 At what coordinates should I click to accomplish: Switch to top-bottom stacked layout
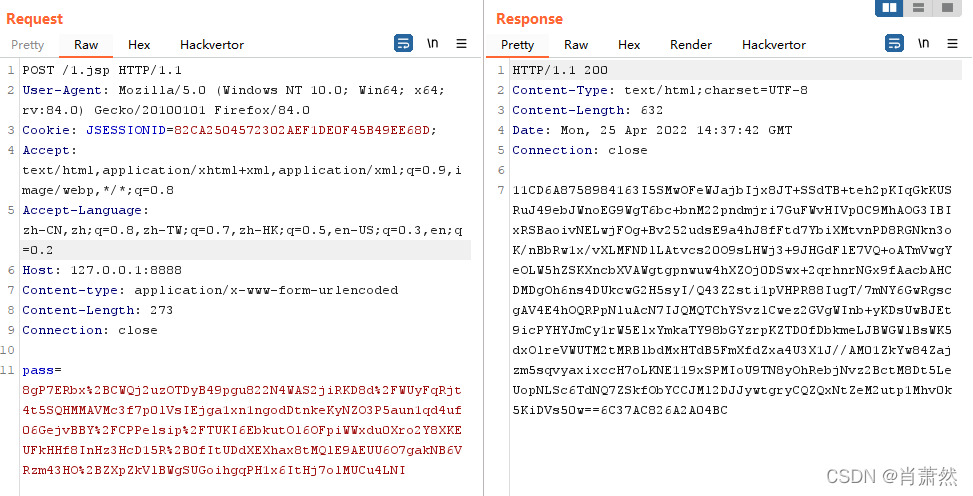[918, 8]
